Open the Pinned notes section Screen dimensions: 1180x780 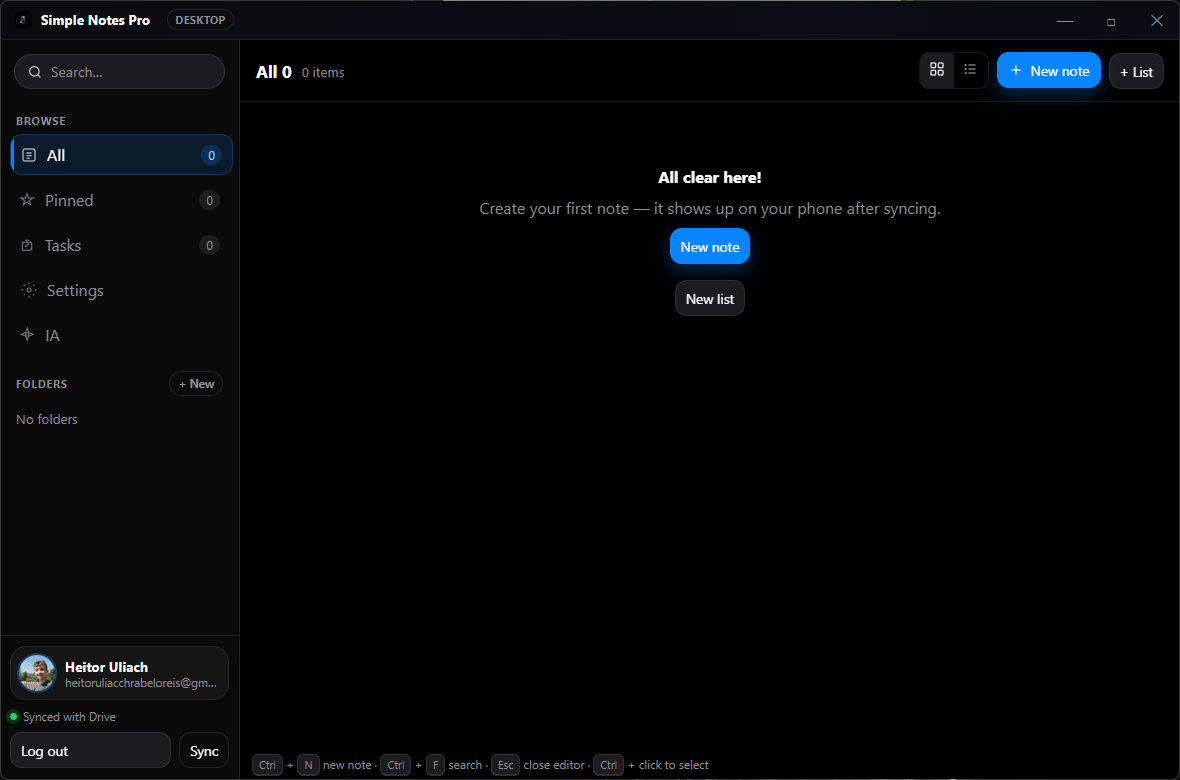click(122, 200)
